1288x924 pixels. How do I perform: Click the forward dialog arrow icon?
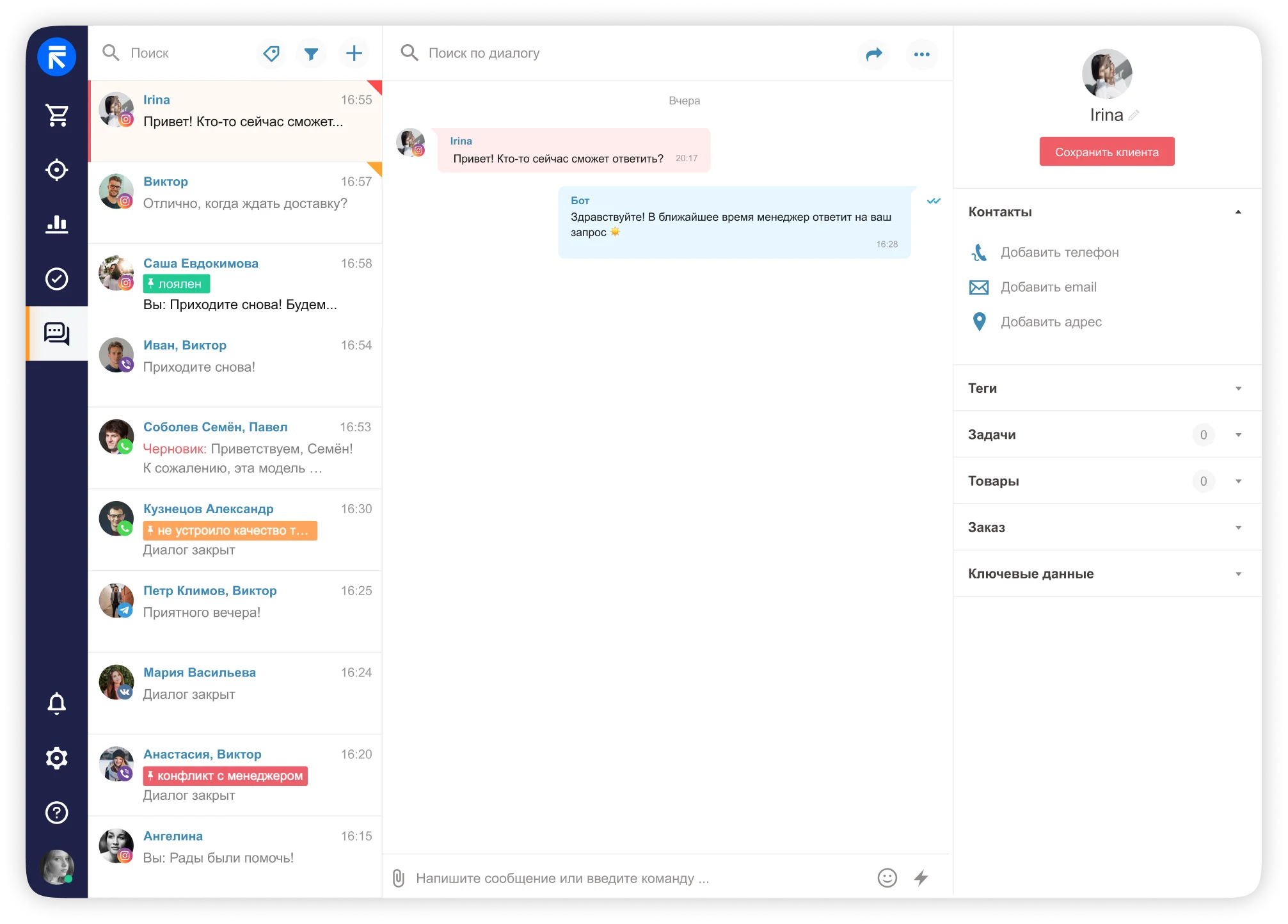tap(873, 54)
